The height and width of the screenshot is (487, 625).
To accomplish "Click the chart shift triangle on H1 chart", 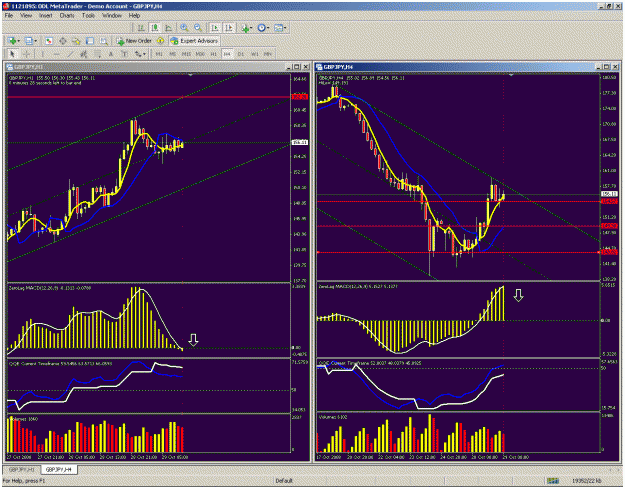I will tap(191, 75).
